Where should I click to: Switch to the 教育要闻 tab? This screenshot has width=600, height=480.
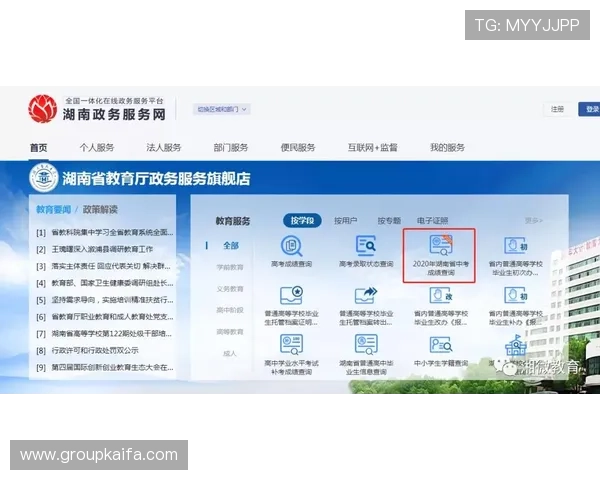[x=54, y=210]
